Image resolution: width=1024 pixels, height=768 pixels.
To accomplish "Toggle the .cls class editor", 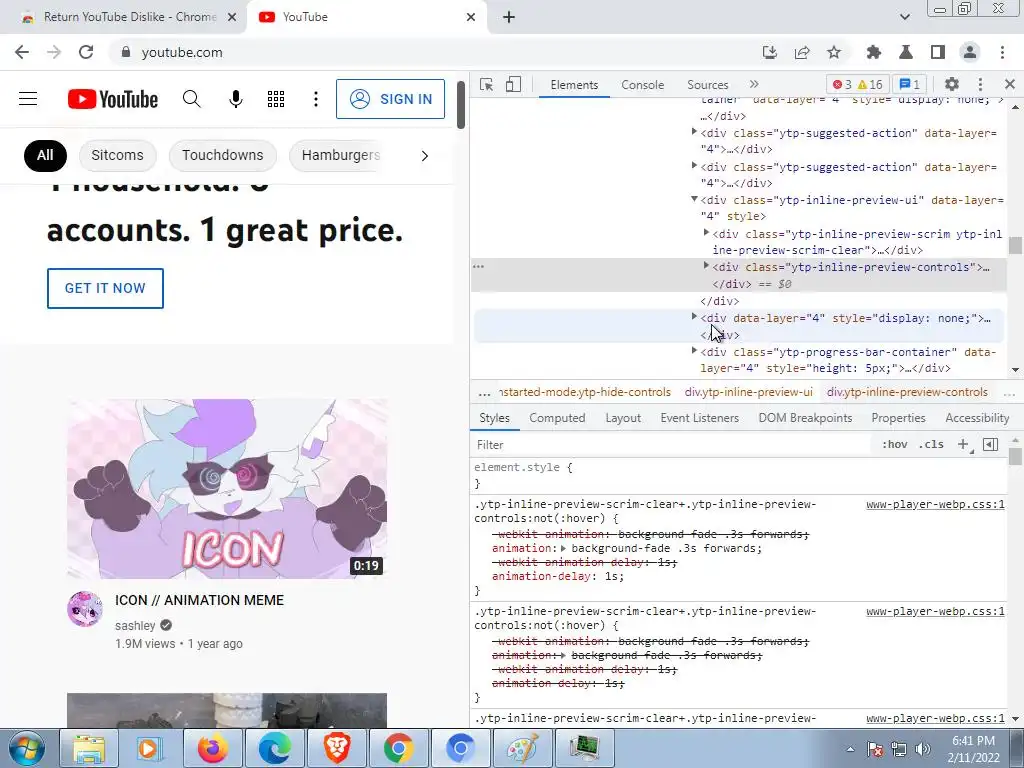I will click(931, 445).
